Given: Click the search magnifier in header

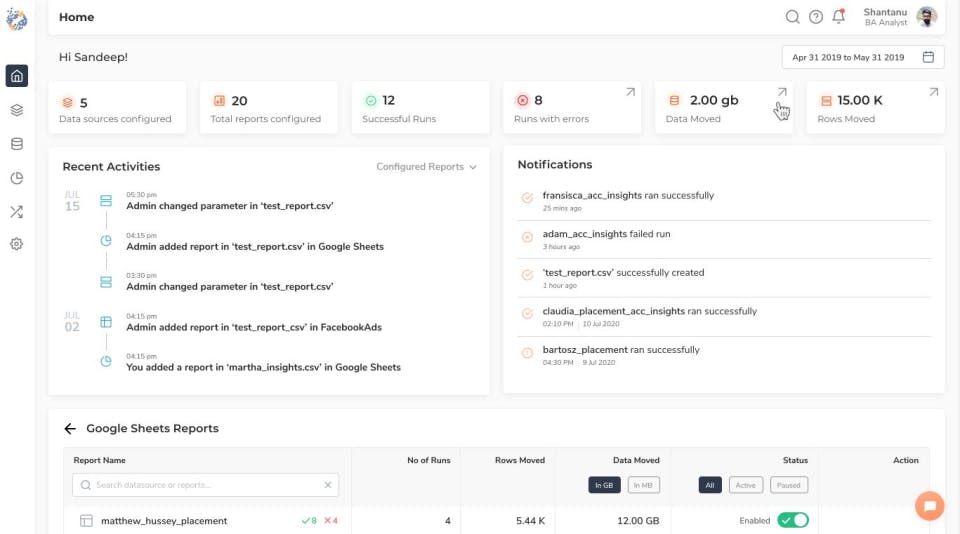Looking at the screenshot, I should (792, 17).
